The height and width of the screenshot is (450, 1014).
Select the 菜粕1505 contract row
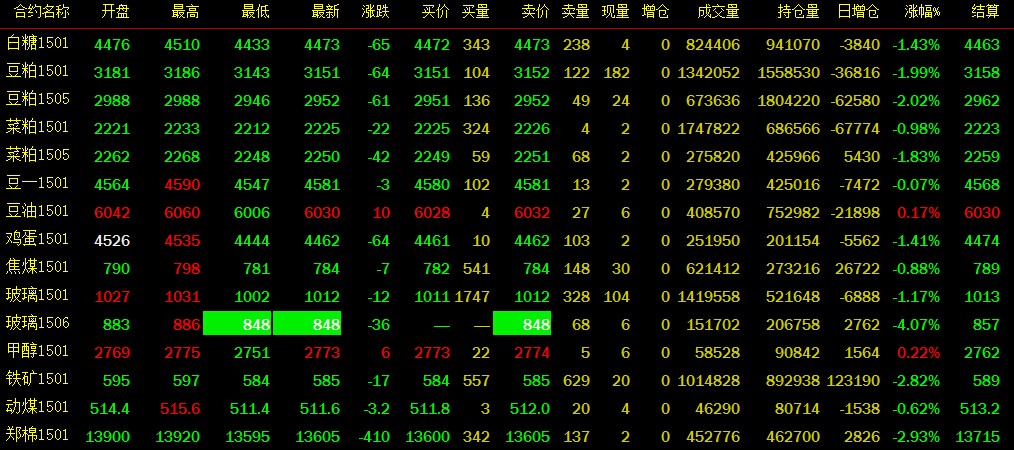point(507,156)
